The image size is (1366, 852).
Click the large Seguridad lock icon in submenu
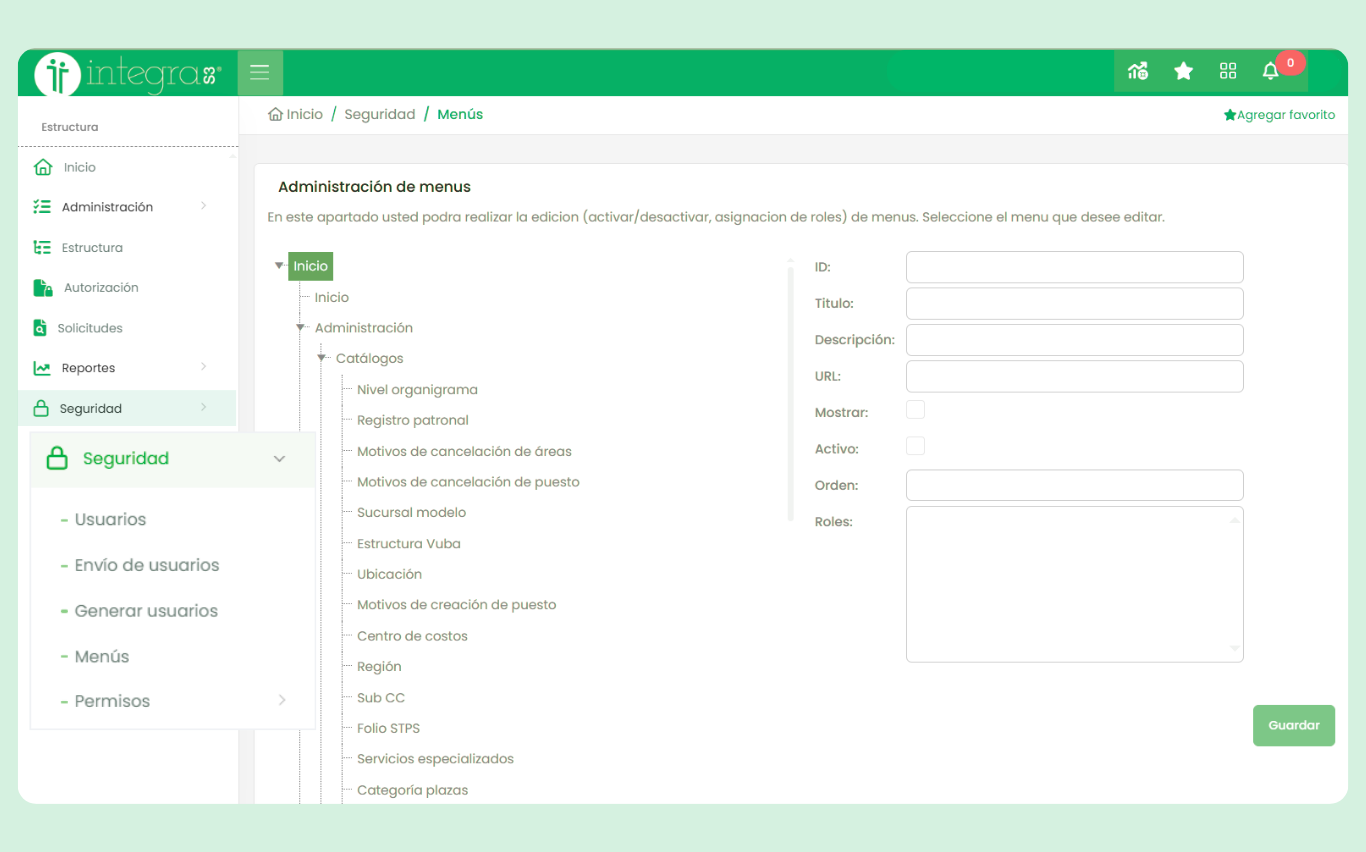57,458
